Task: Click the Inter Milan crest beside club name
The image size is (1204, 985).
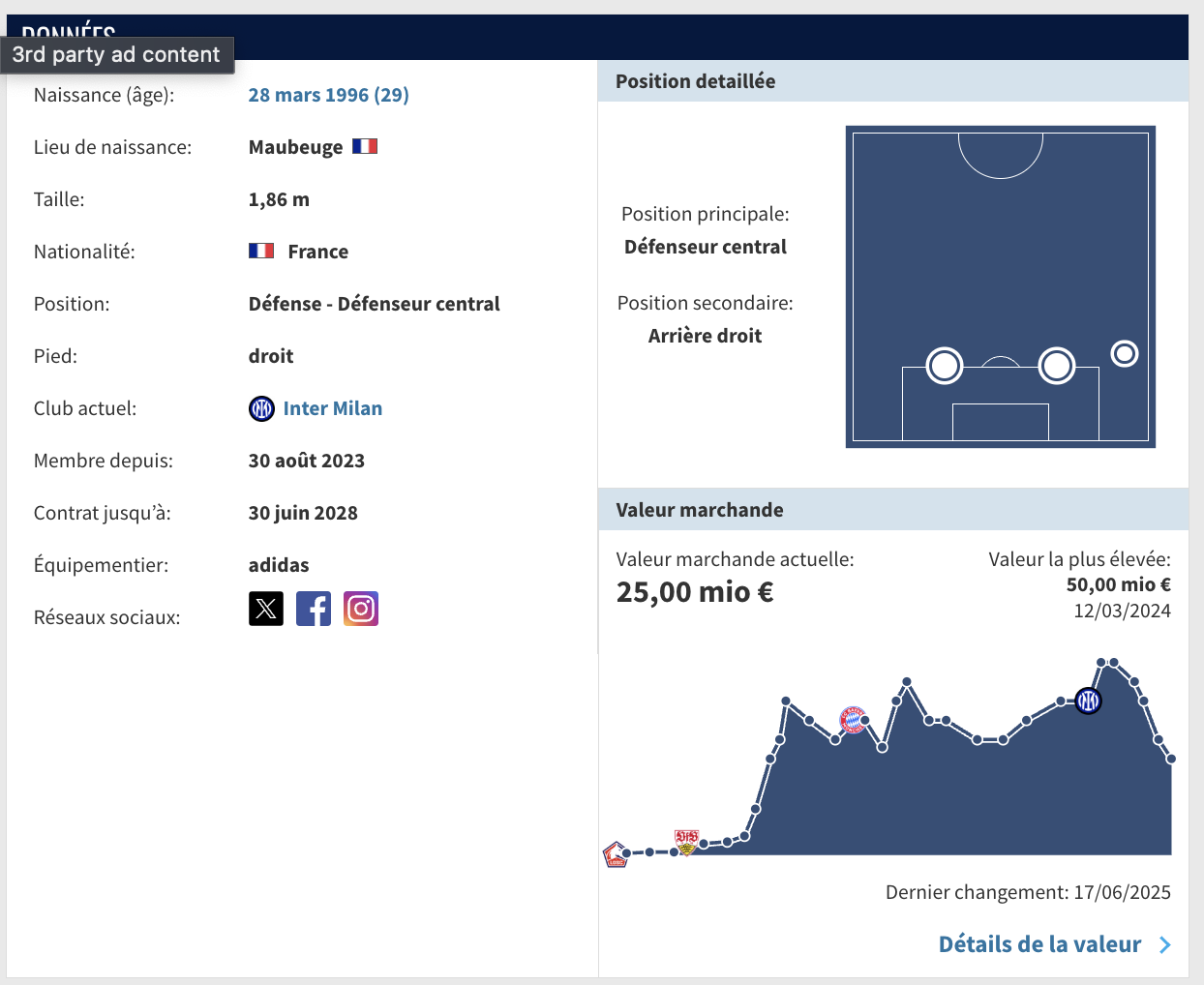Action: pyautogui.click(x=261, y=408)
